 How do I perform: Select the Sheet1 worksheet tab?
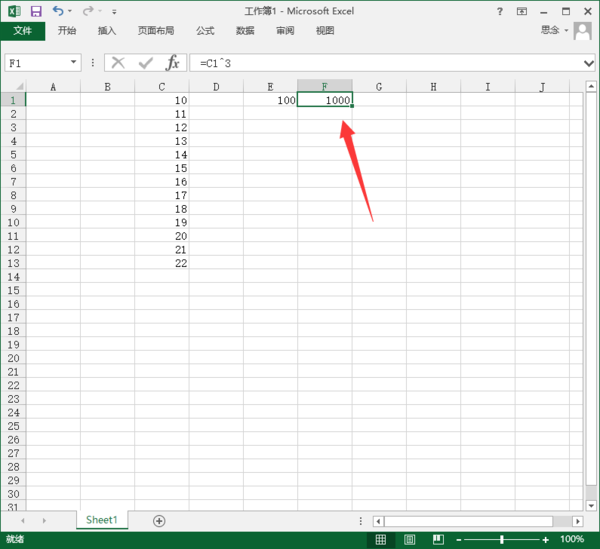click(x=101, y=520)
